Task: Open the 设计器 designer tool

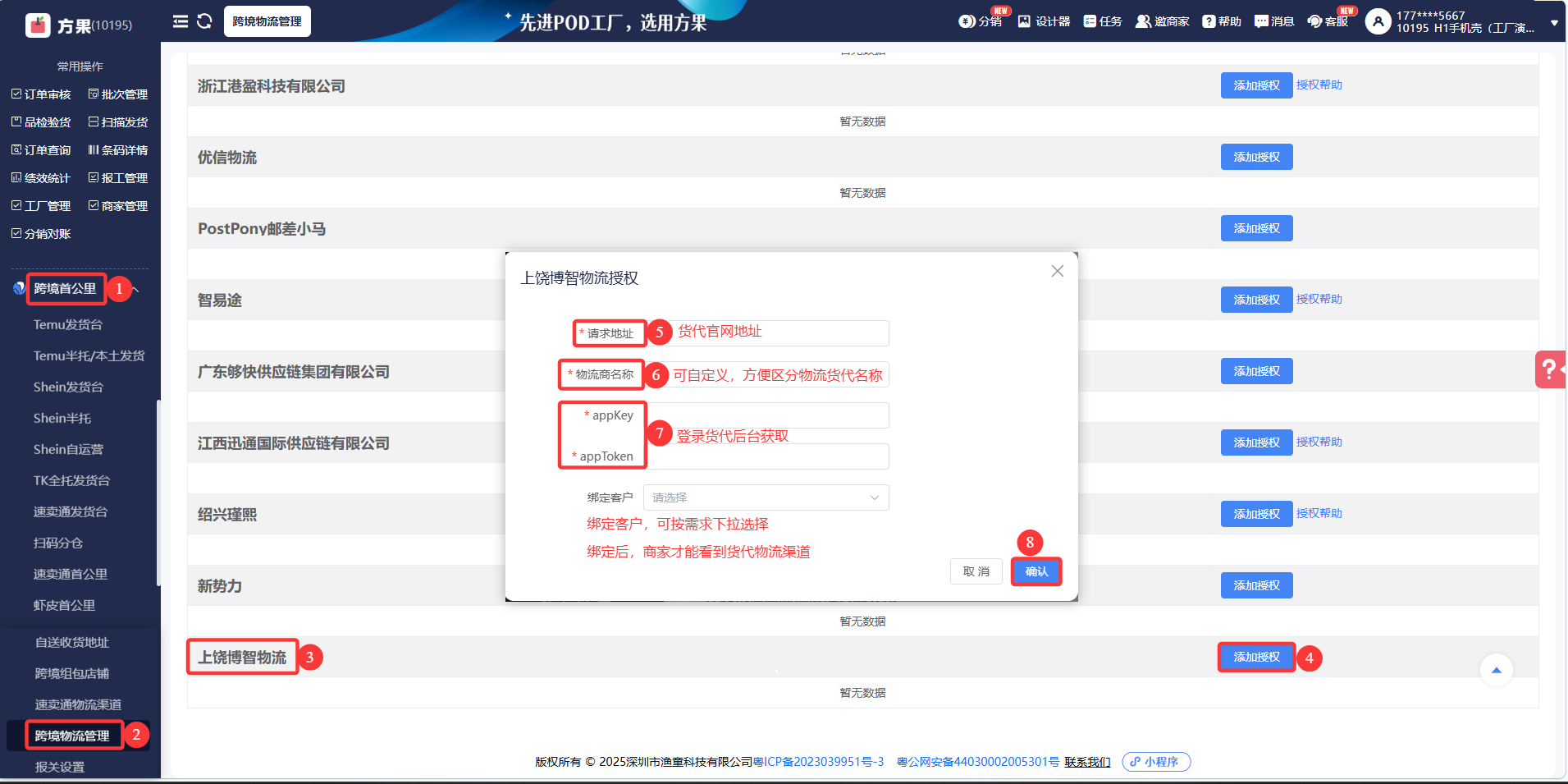Action: tap(1044, 21)
